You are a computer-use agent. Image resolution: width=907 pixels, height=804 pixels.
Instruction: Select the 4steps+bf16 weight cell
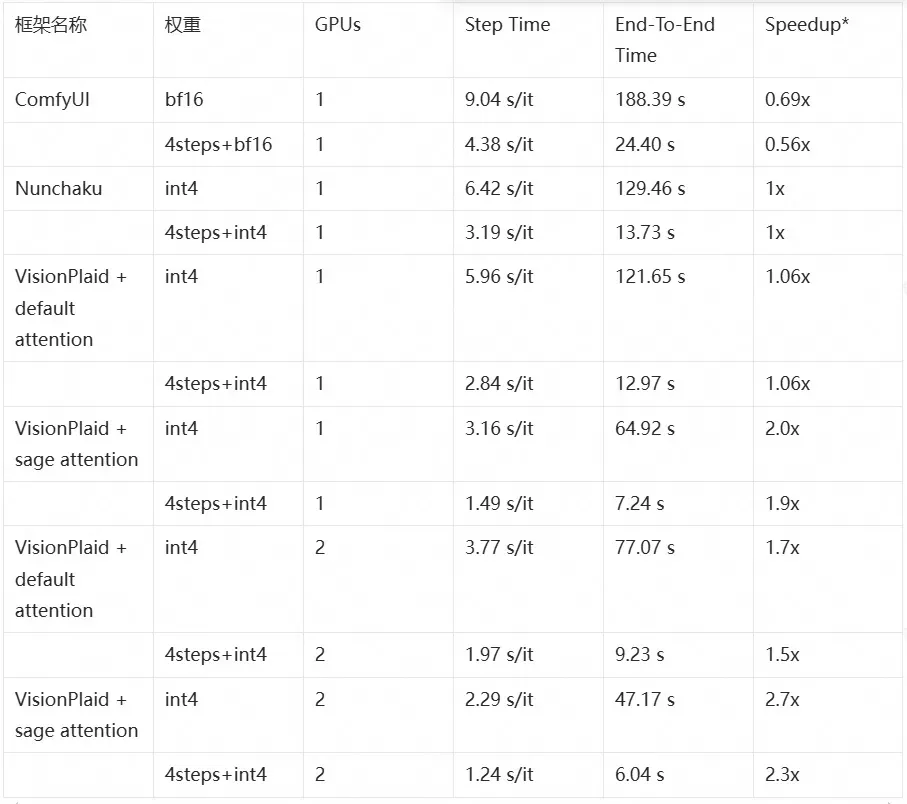218,144
